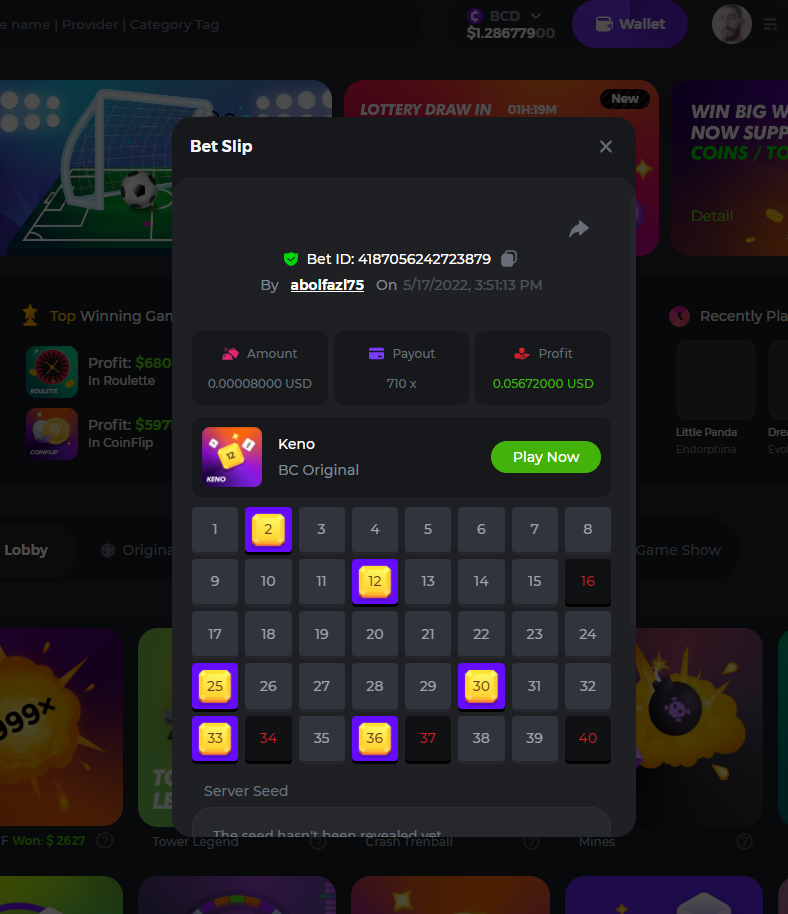Open the Keno game thumbnail icon
This screenshot has height=914, width=788.
click(x=232, y=457)
